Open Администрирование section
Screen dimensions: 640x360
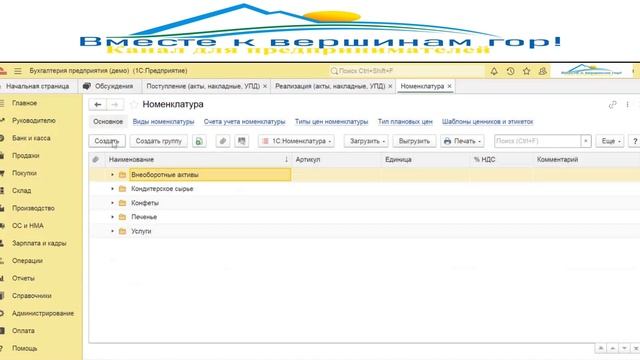(42, 313)
